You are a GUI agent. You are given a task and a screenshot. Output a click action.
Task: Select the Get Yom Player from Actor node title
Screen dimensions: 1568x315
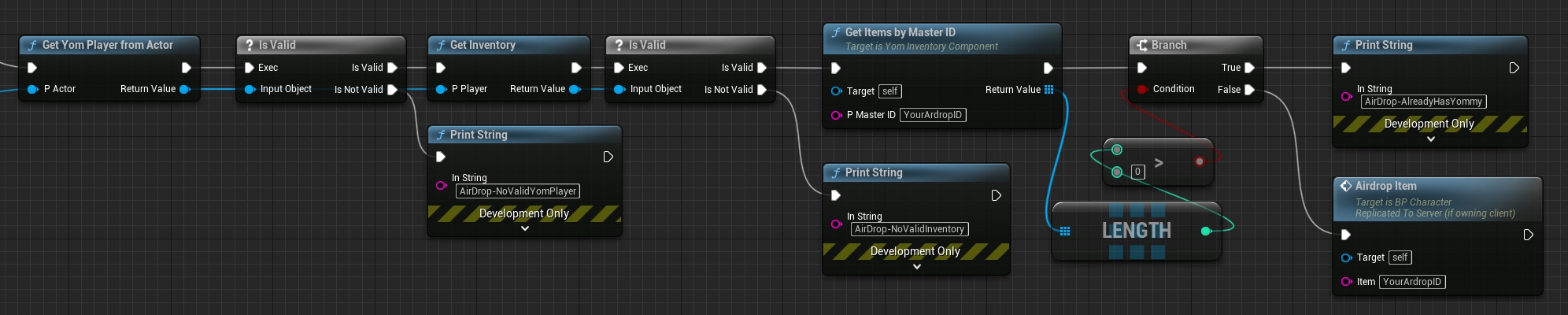click(x=107, y=45)
